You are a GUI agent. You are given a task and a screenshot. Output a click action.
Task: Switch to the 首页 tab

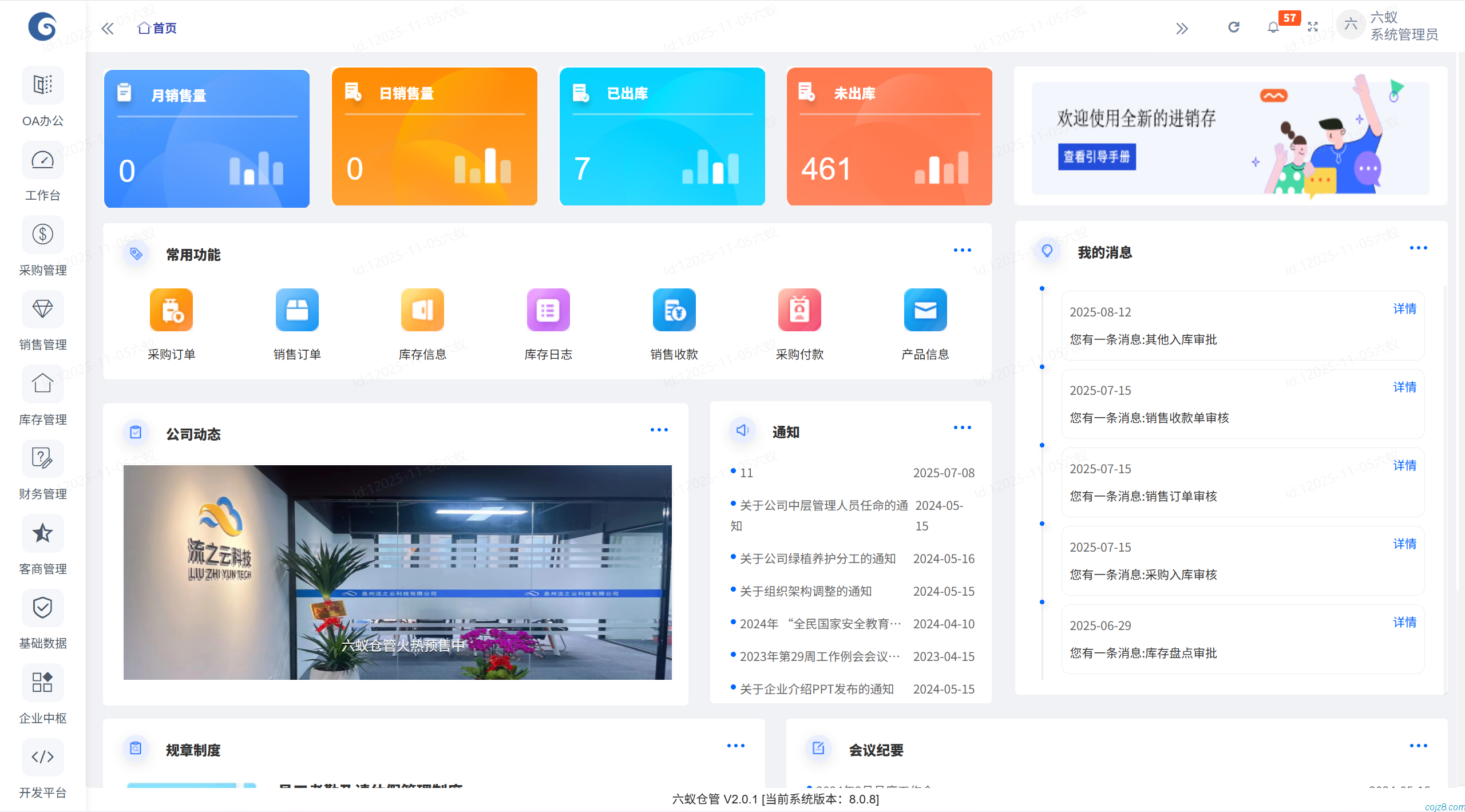[156, 27]
